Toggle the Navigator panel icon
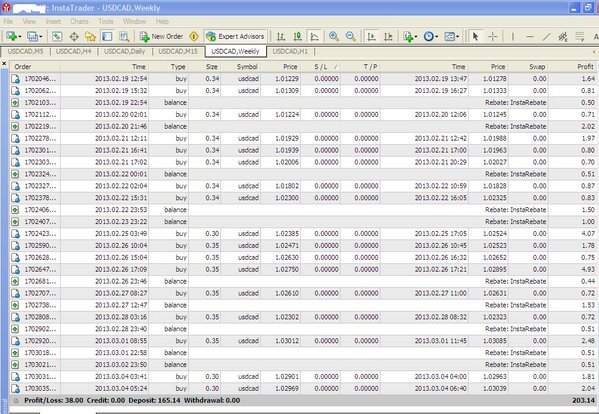 [91, 36]
